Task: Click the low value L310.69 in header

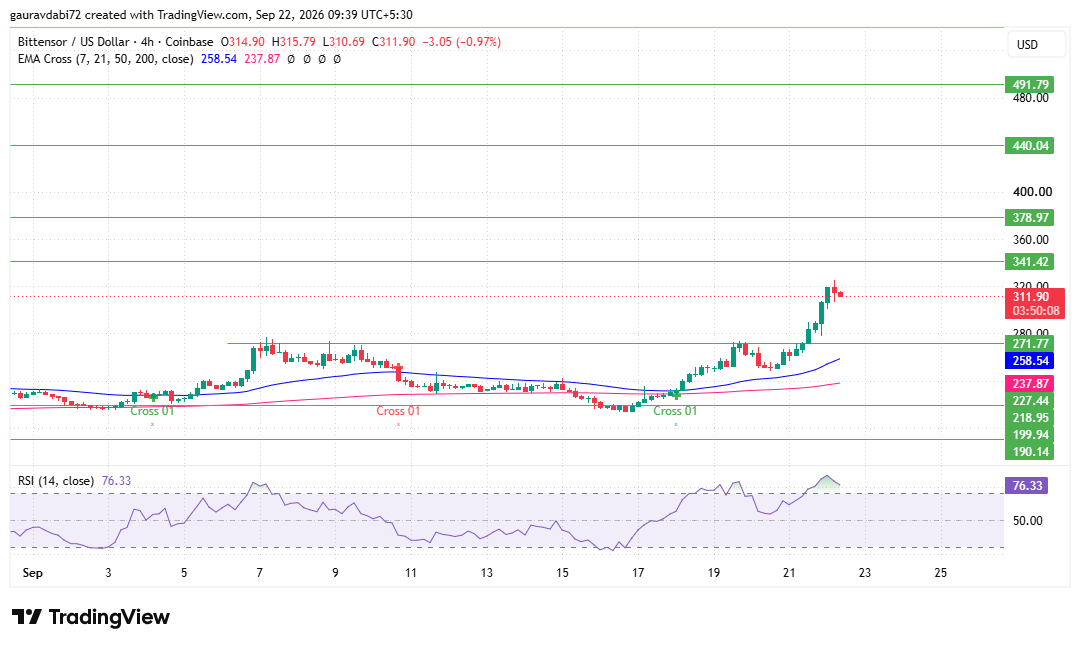Action: (x=344, y=42)
